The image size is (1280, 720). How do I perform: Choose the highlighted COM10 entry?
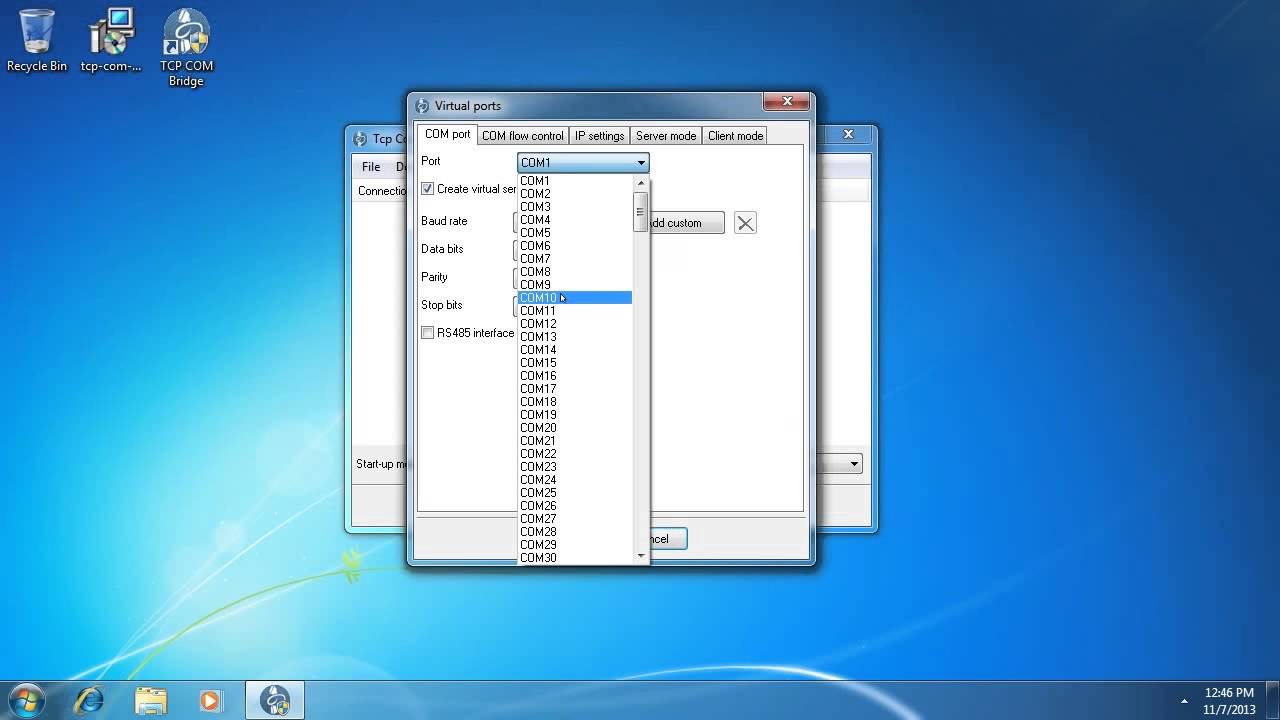coord(575,298)
